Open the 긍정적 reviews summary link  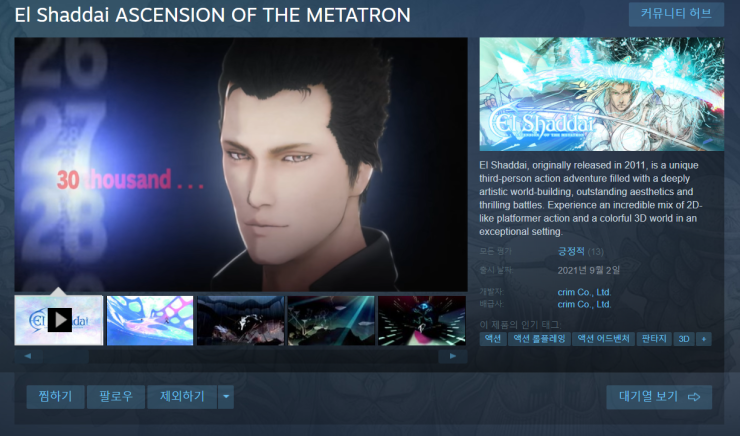571,252
